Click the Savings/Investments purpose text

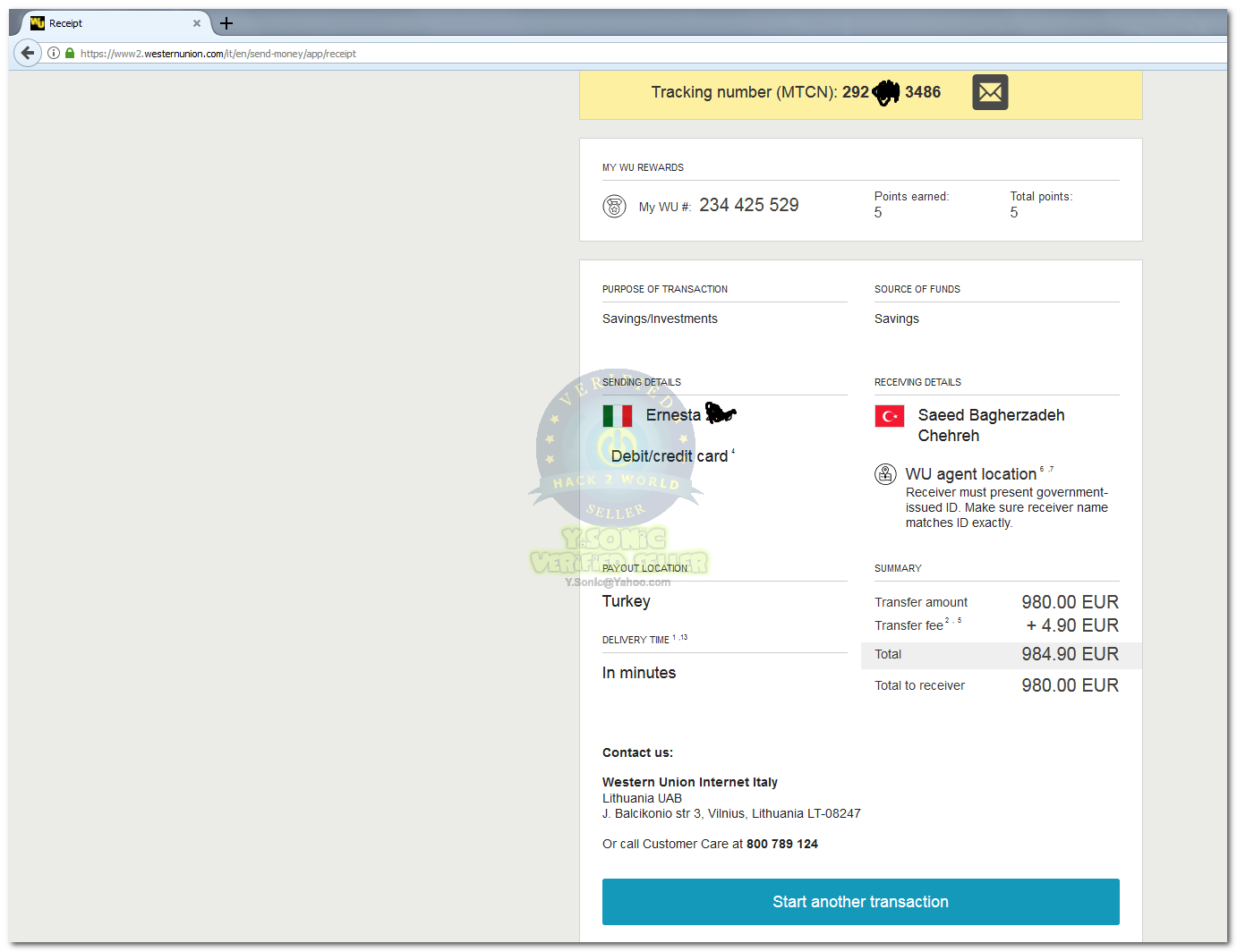click(660, 319)
